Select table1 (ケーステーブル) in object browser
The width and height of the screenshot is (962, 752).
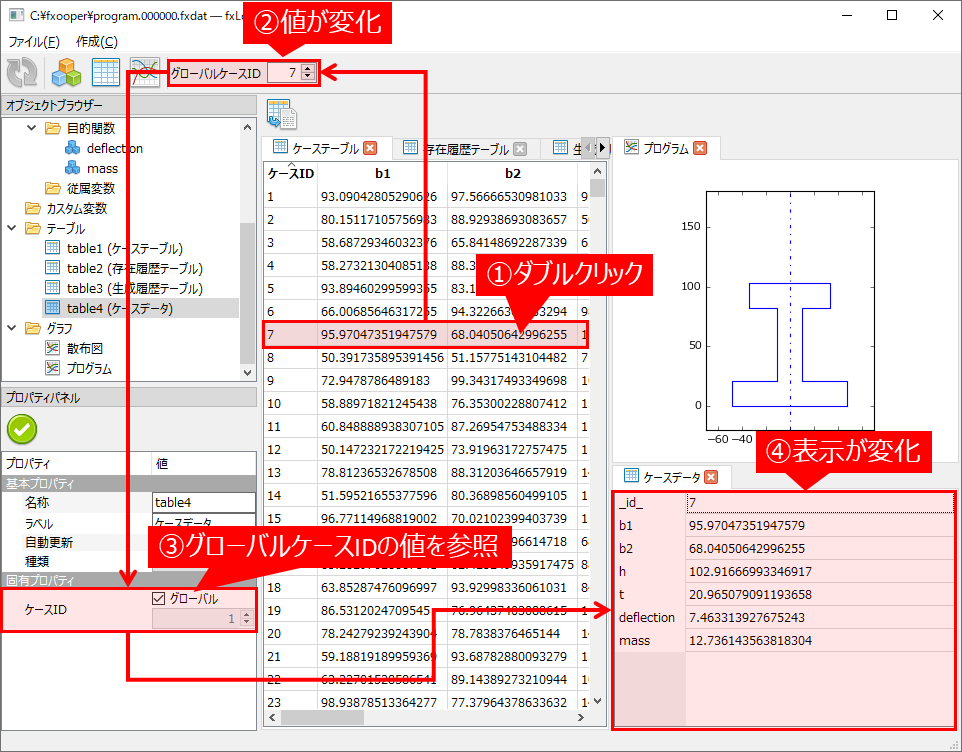click(124, 248)
